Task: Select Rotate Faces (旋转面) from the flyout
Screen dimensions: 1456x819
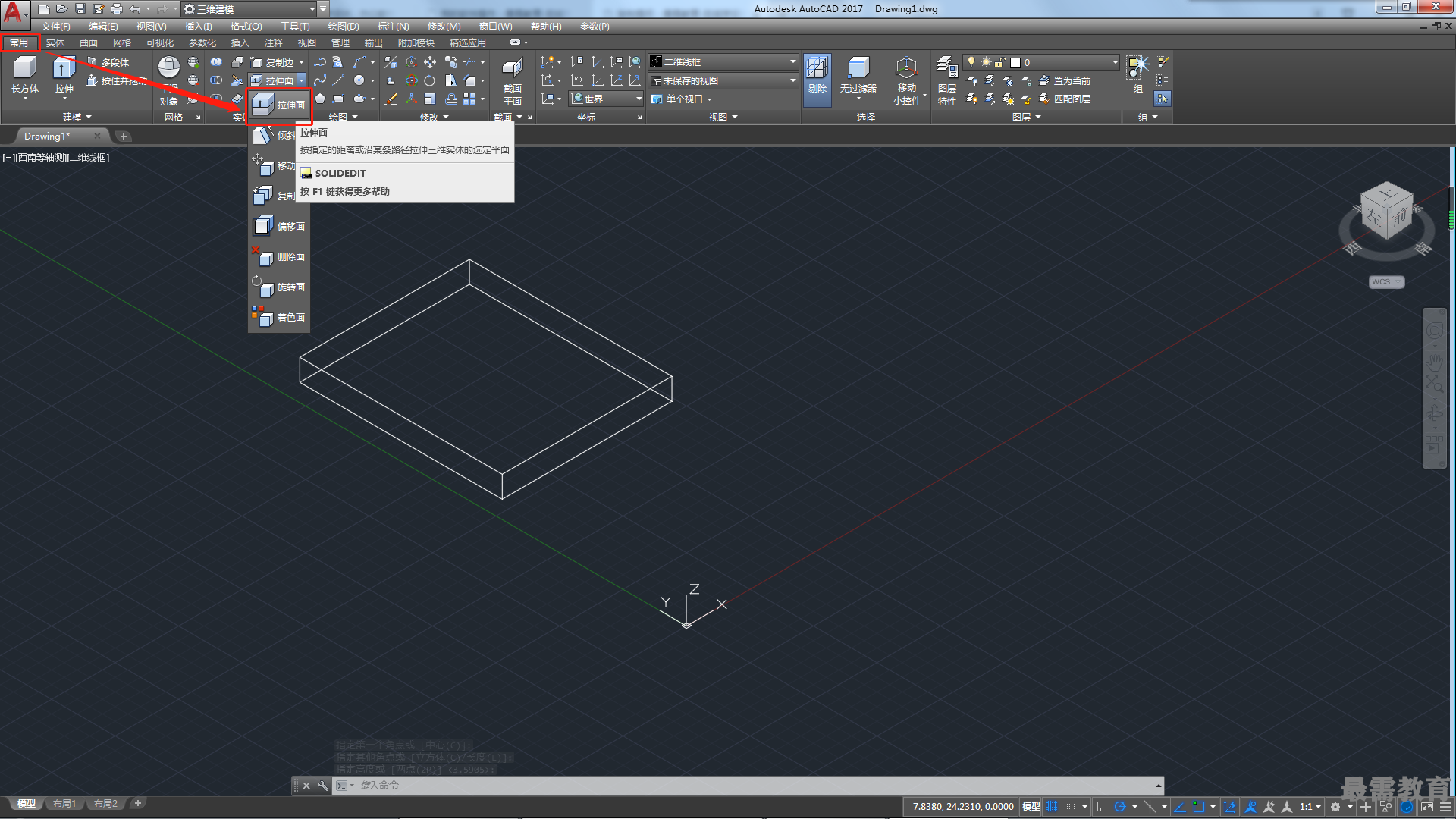Action: [x=279, y=287]
